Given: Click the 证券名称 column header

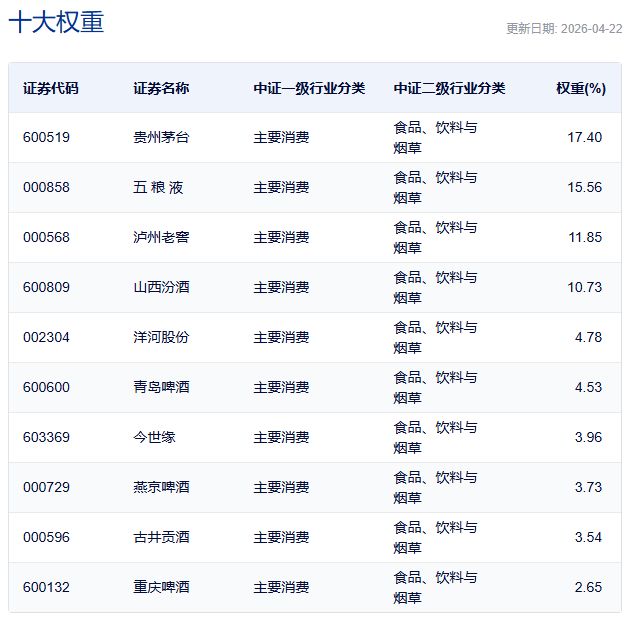Looking at the screenshot, I should coord(161,88).
